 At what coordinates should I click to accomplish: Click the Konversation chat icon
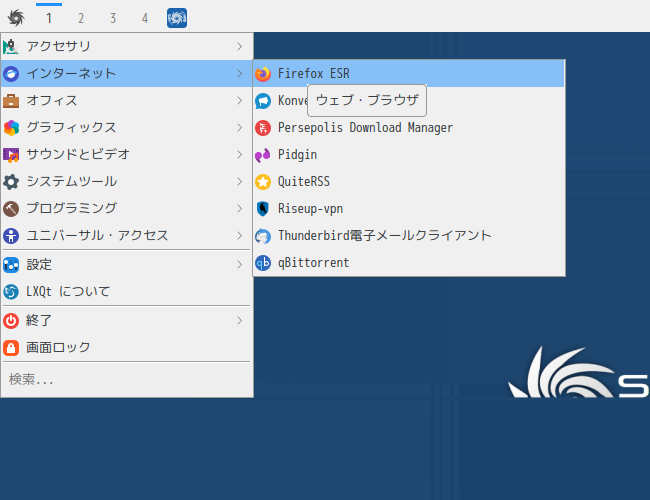pyautogui.click(x=263, y=101)
